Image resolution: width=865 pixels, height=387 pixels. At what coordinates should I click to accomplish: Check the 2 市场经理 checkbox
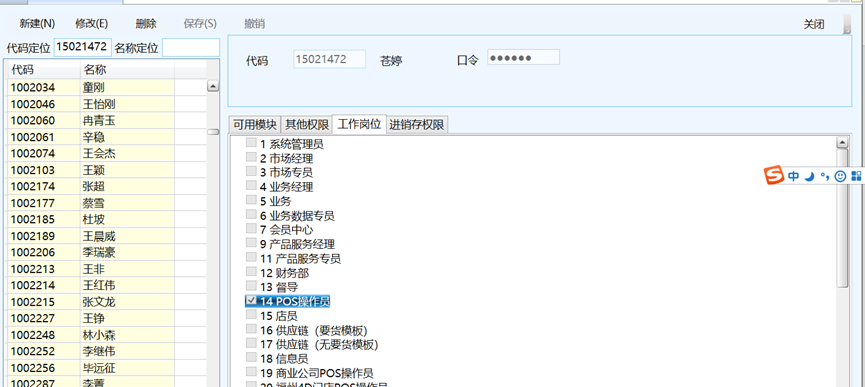coord(251,157)
